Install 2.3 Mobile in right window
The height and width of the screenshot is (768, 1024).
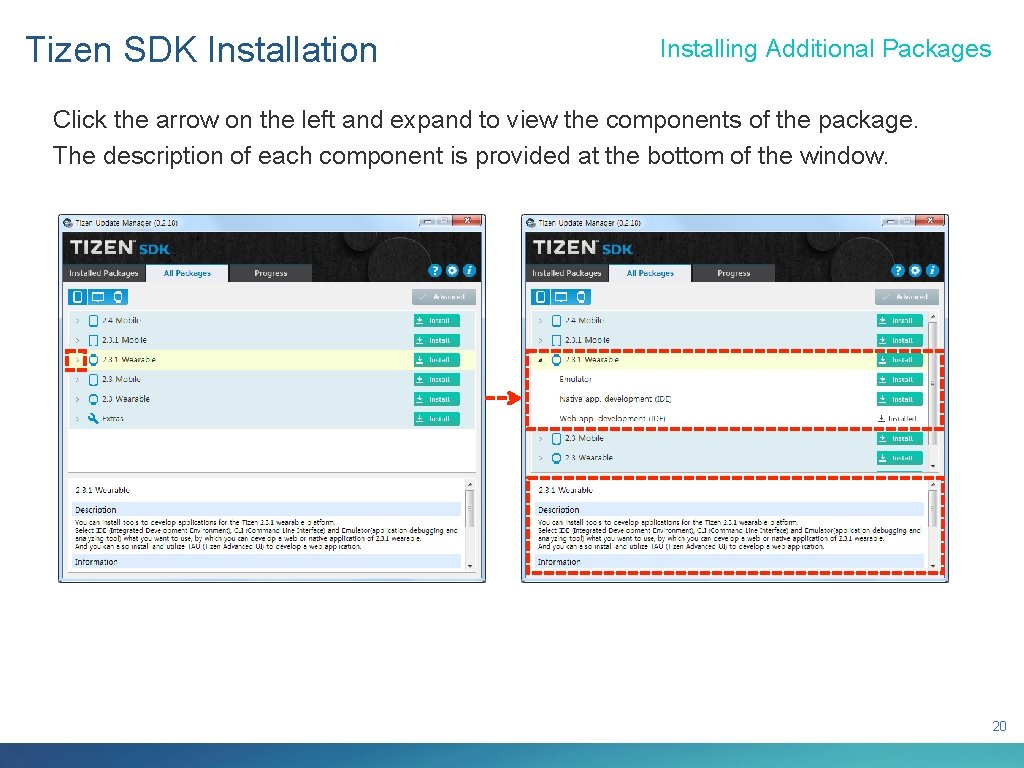point(899,438)
